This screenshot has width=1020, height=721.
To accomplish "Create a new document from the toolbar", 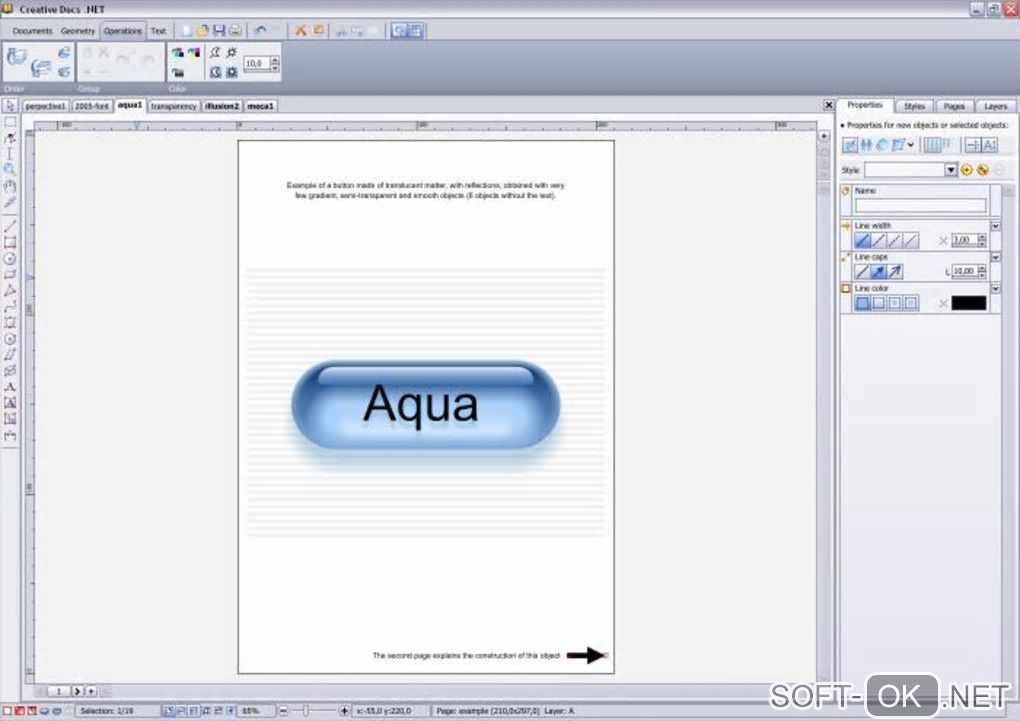I will tap(186, 31).
